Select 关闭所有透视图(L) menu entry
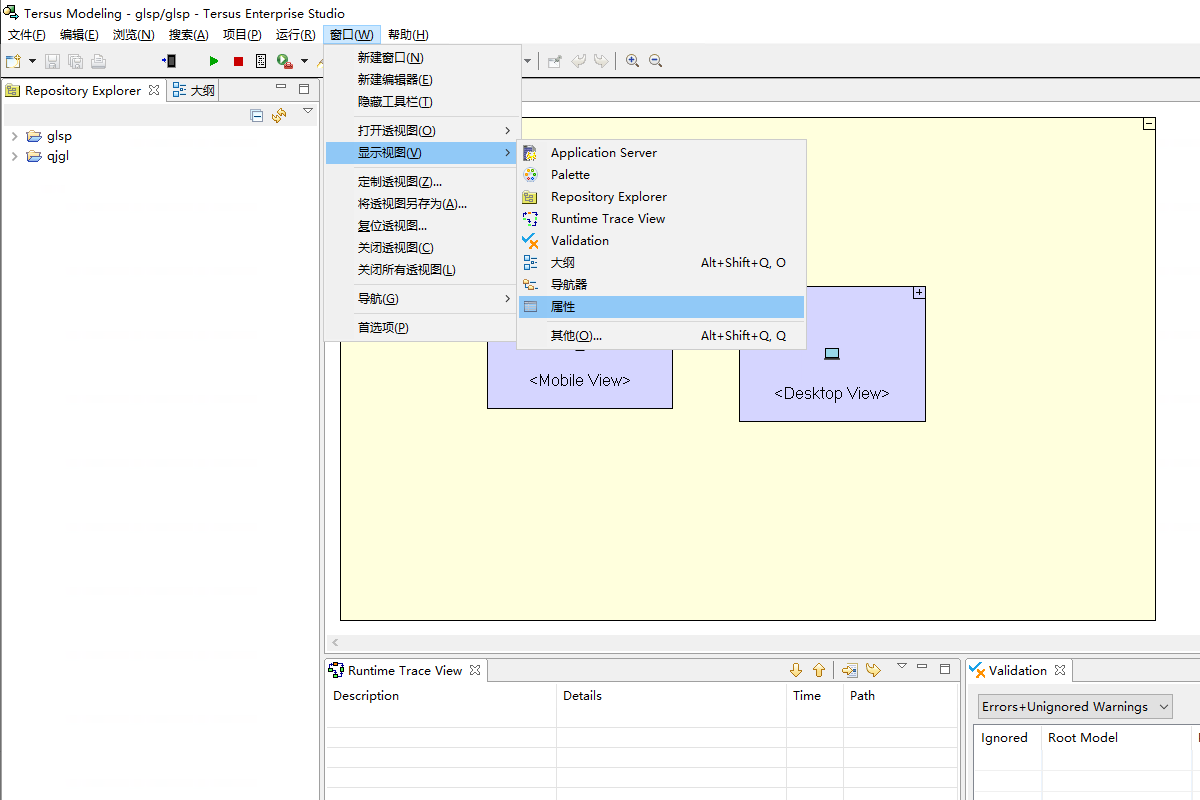1200x800 pixels. 422,270
